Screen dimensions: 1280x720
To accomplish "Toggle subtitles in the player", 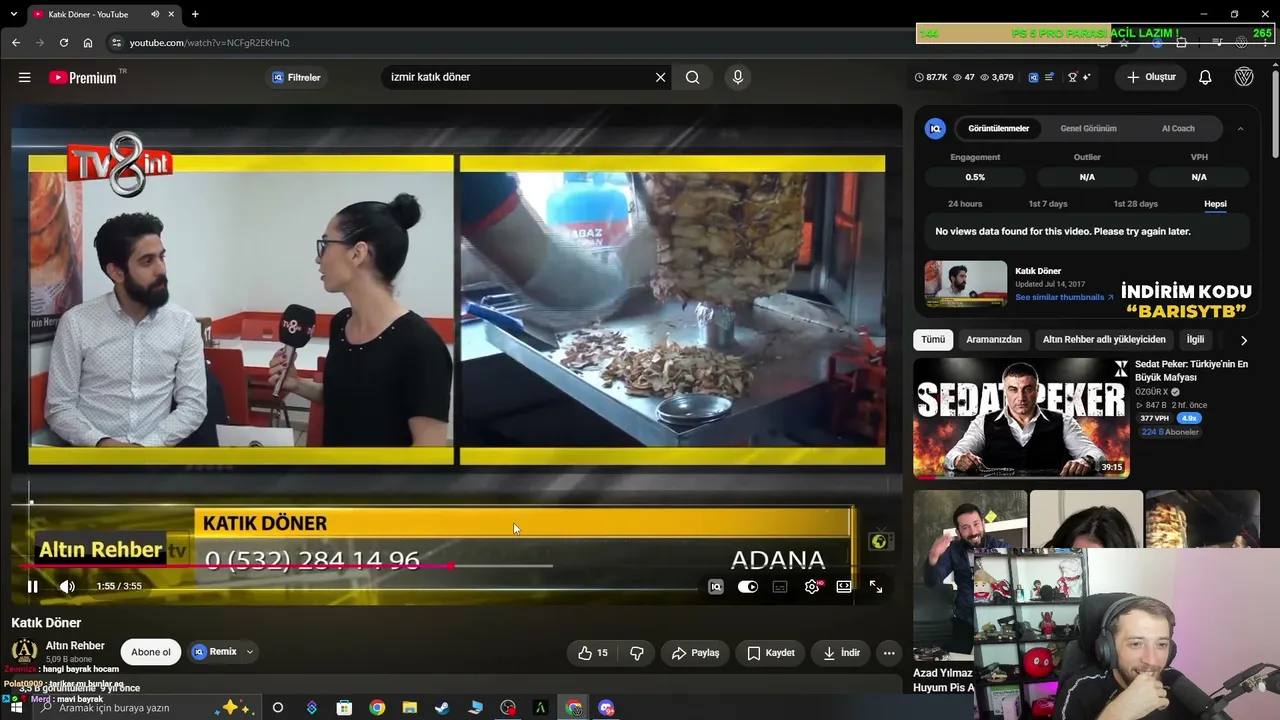I will 780,587.
